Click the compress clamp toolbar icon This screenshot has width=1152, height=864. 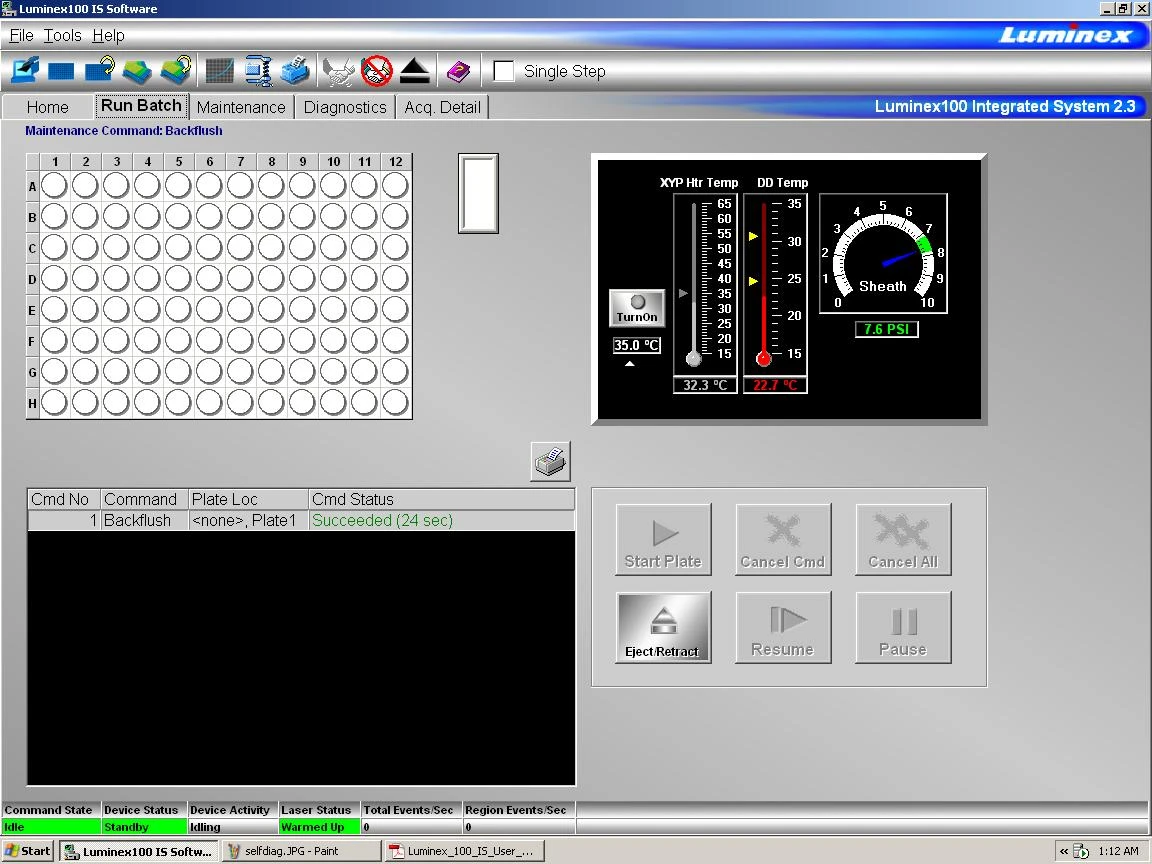pyautogui.click(x=258, y=71)
